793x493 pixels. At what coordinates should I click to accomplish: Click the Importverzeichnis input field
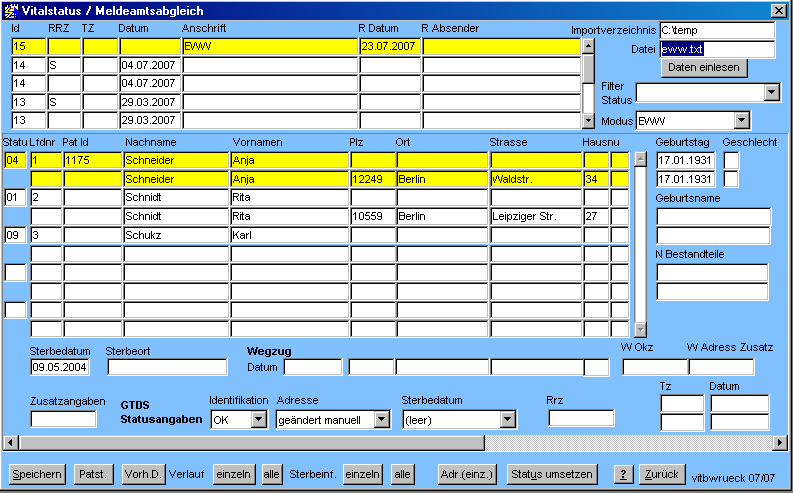tap(716, 30)
